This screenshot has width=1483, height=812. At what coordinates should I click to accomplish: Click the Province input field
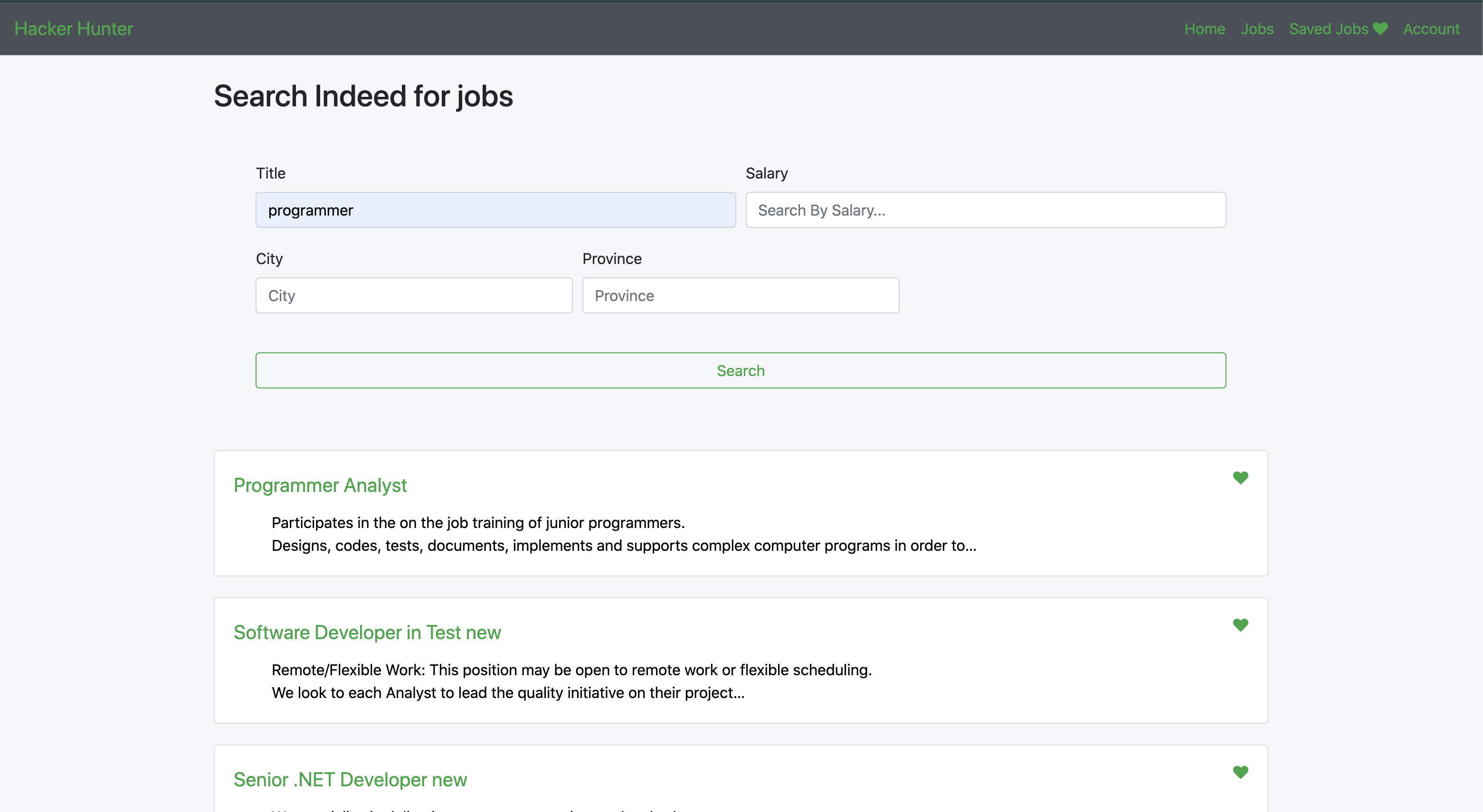(x=741, y=296)
